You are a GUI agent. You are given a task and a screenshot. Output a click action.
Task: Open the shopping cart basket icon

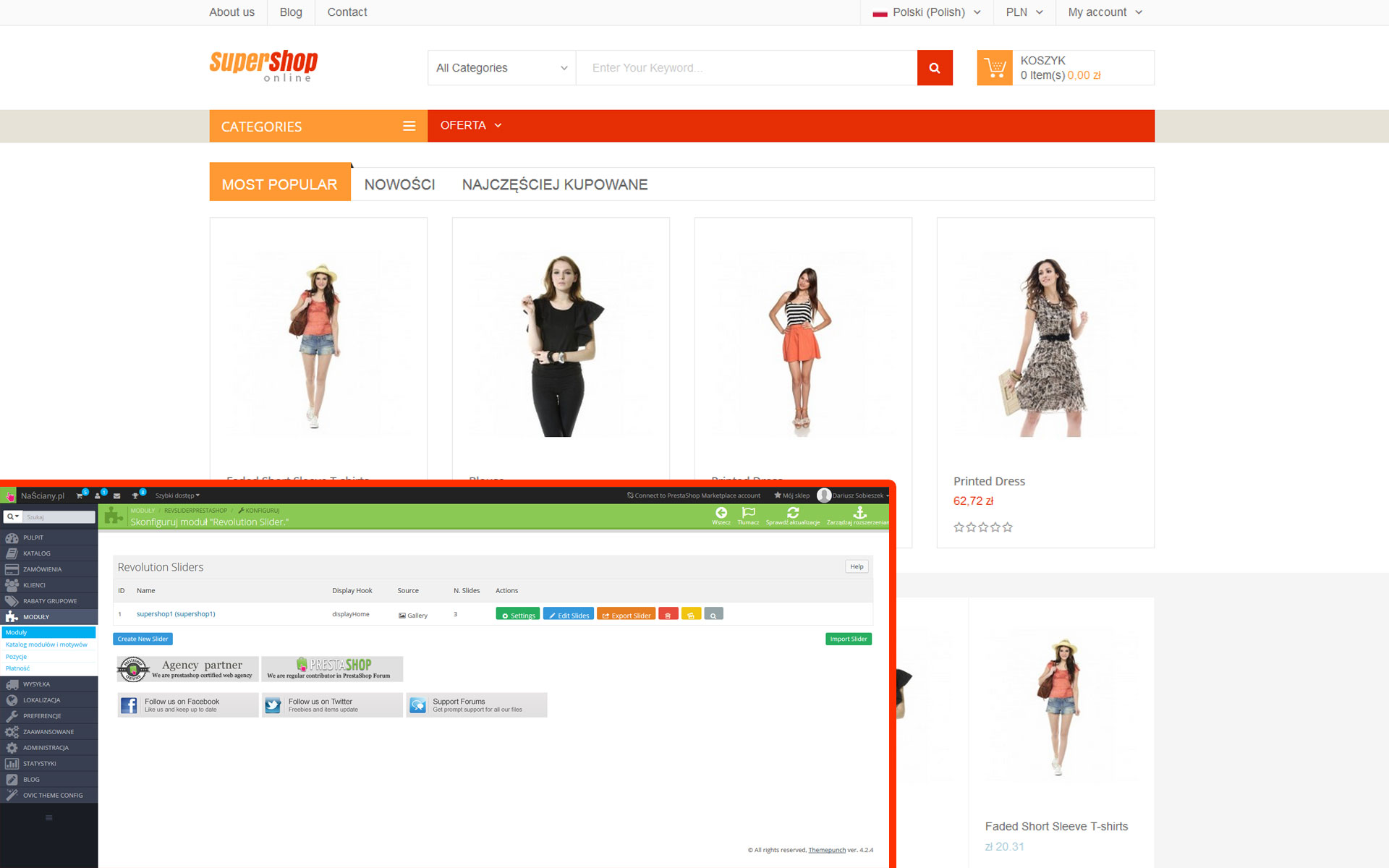(x=995, y=68)
